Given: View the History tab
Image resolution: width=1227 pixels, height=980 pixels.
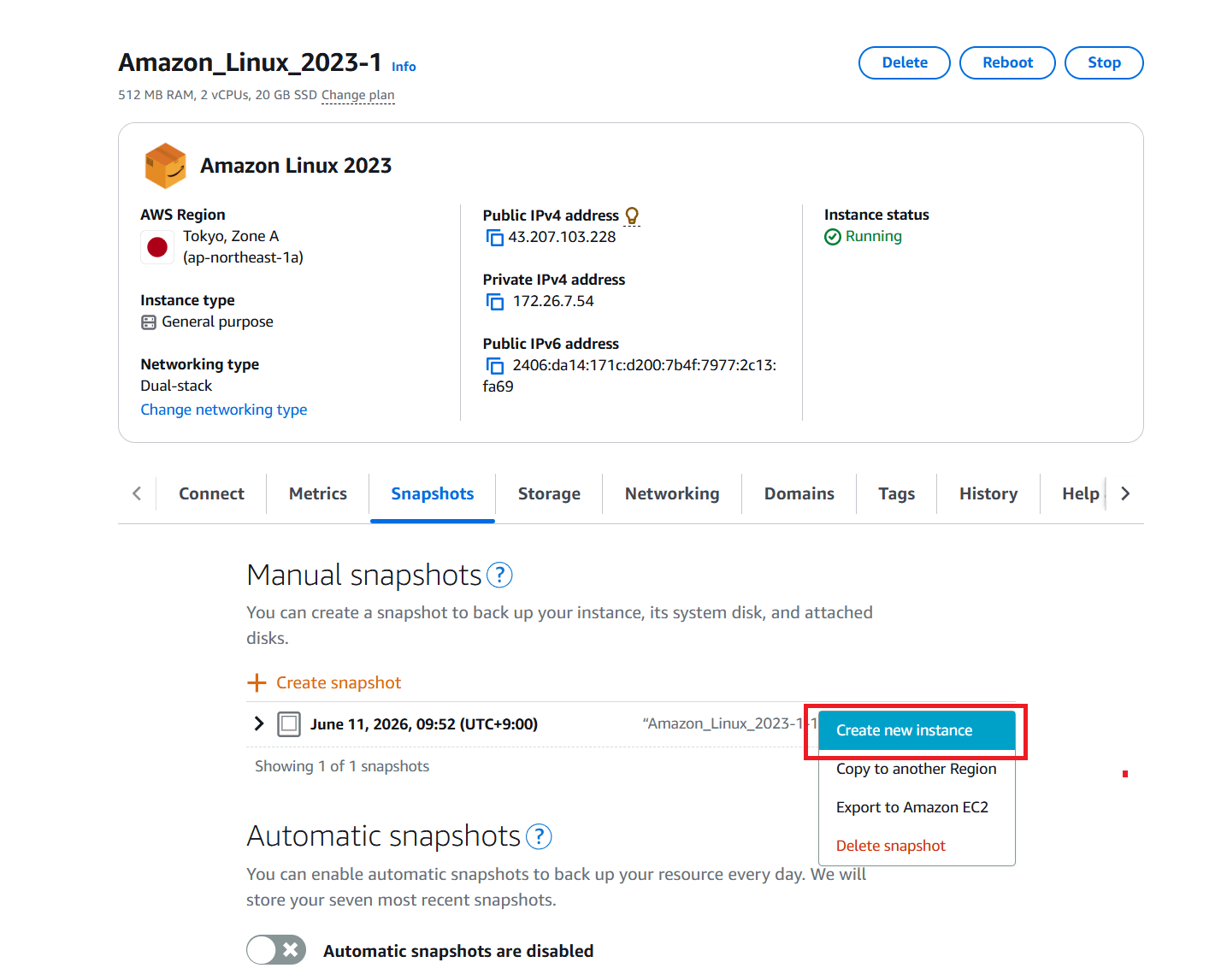Looking at the screenshot, I should pyautogui.click(x=988, y=493).
